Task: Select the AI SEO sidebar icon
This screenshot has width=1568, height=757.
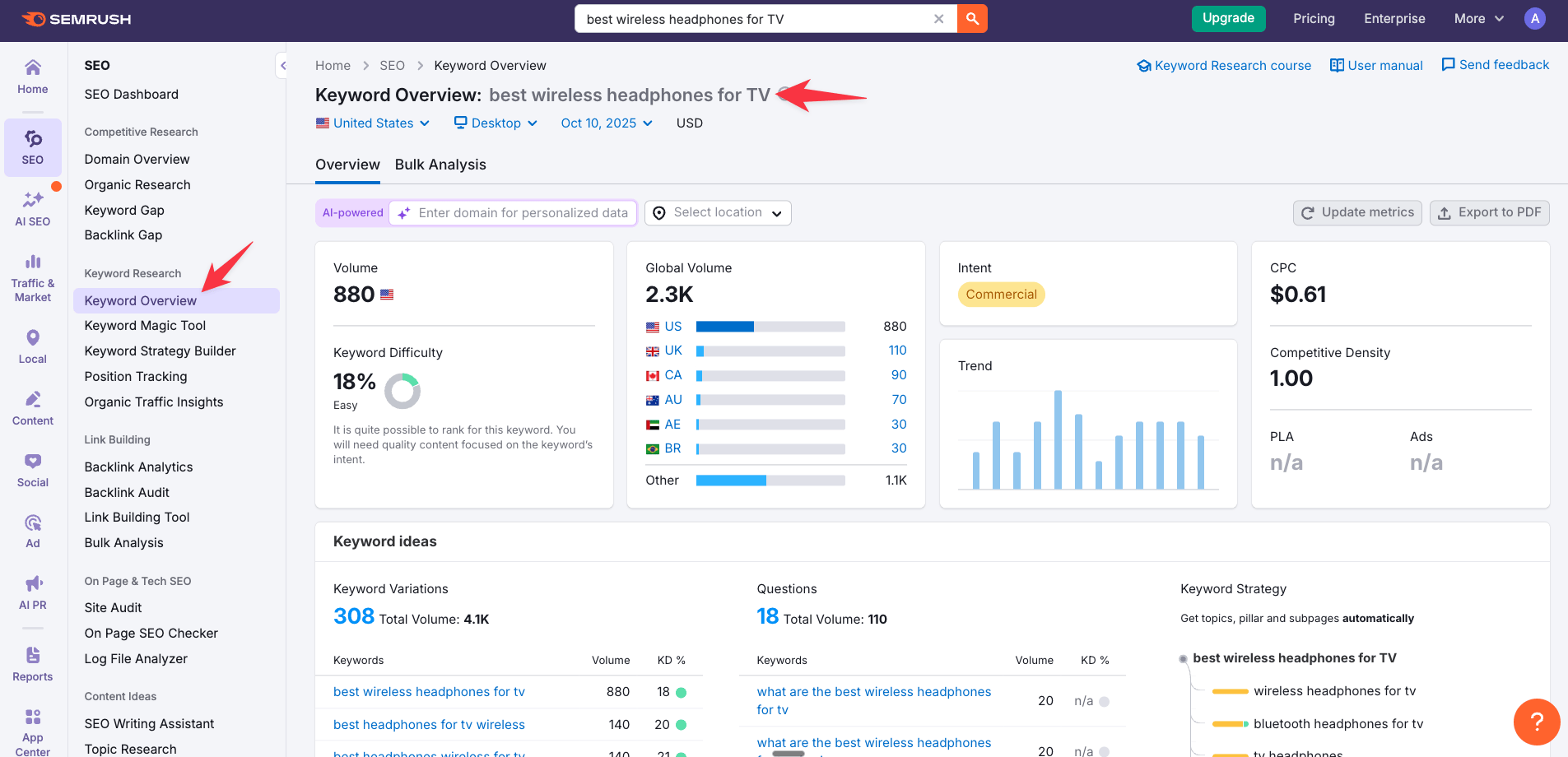Action: [32, 206]
